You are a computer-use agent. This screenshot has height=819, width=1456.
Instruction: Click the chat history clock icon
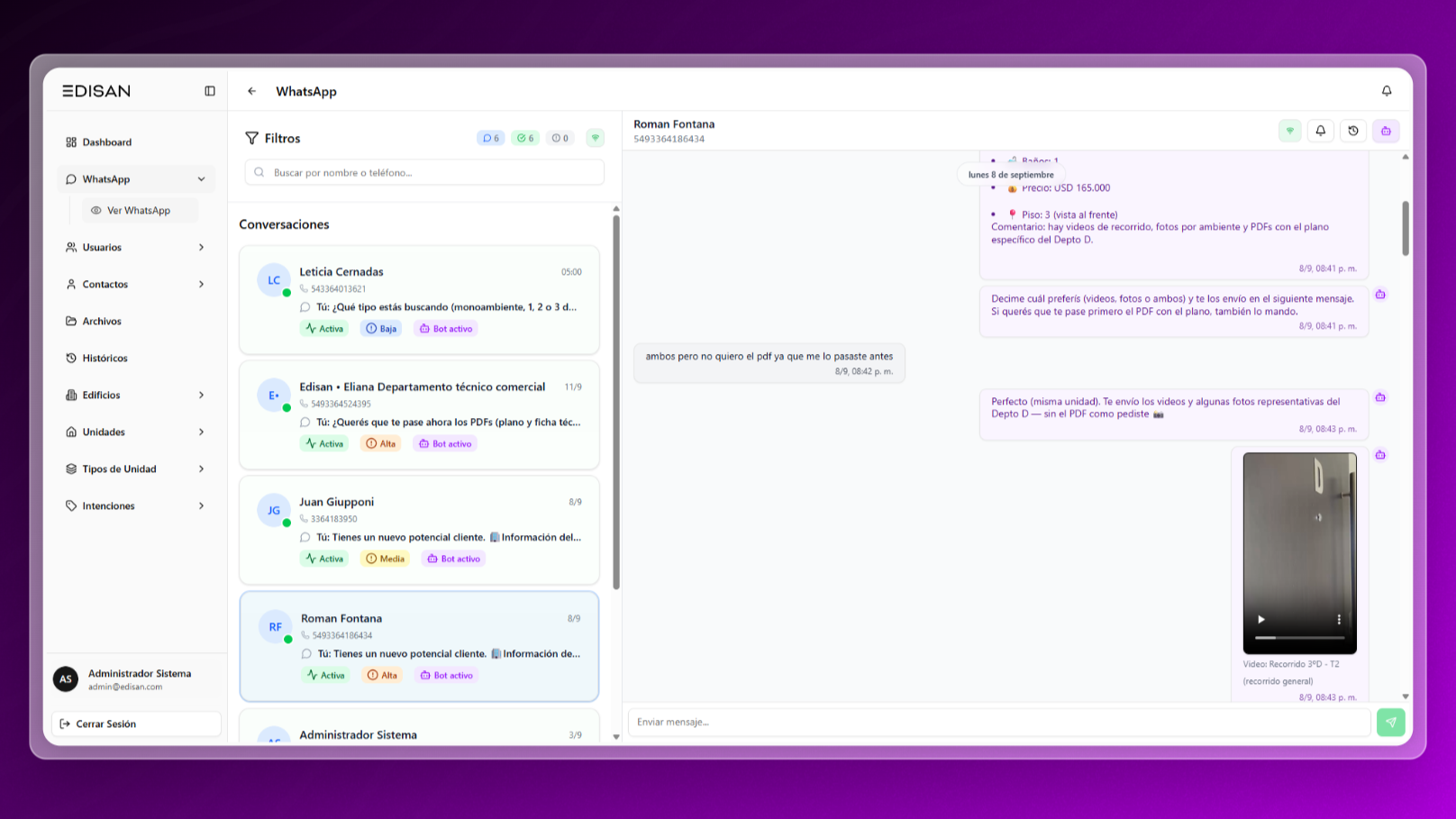click(1353, 131)
